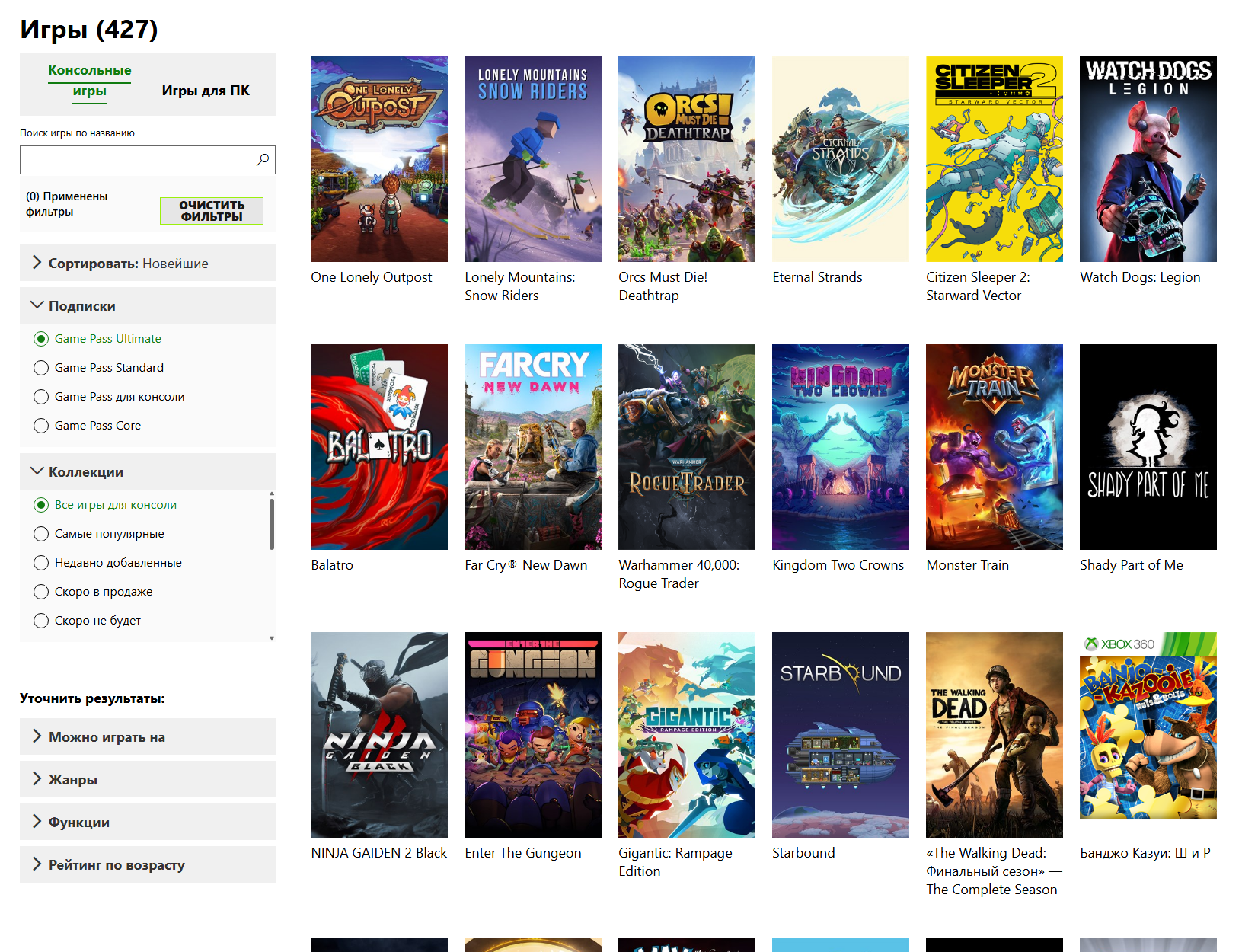This screenshot has width=1242, height=952.
Task: Click the Monster Train cover art
Action: [994, 447]
